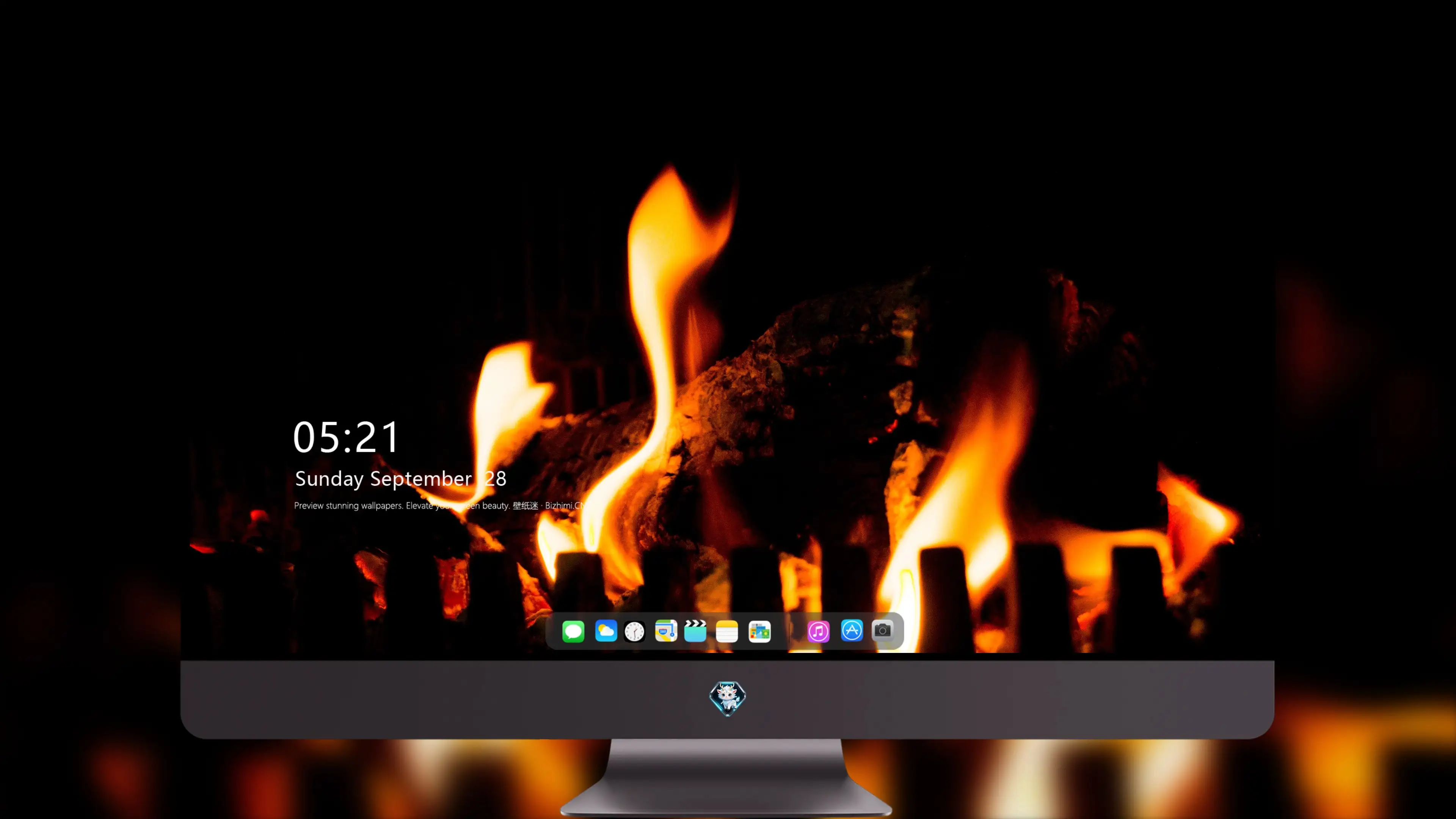Open the clapperboard video app icon
1456x819 pixels.
point(695,631)
